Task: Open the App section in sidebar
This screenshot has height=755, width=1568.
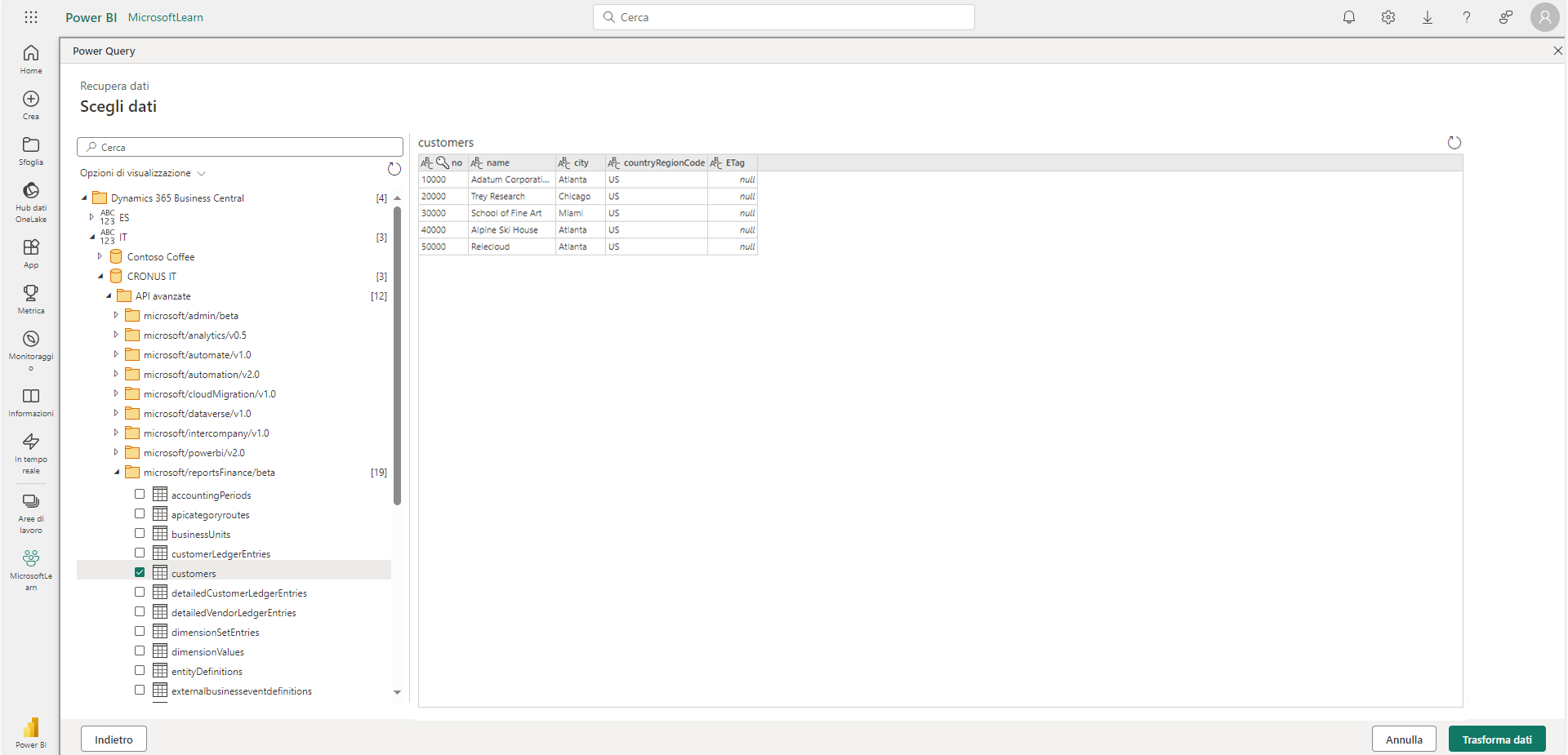Action: [31, 253]
